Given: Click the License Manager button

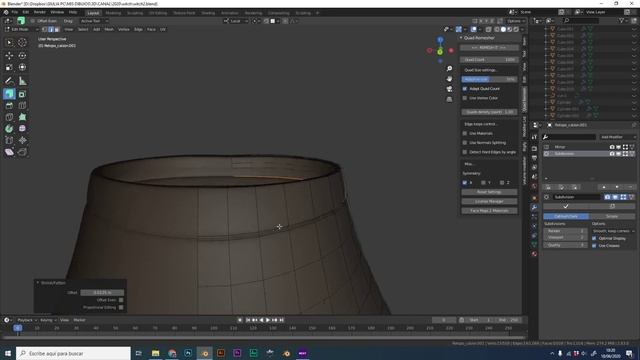Looking at the screenshot, I should tap(489, 201).
